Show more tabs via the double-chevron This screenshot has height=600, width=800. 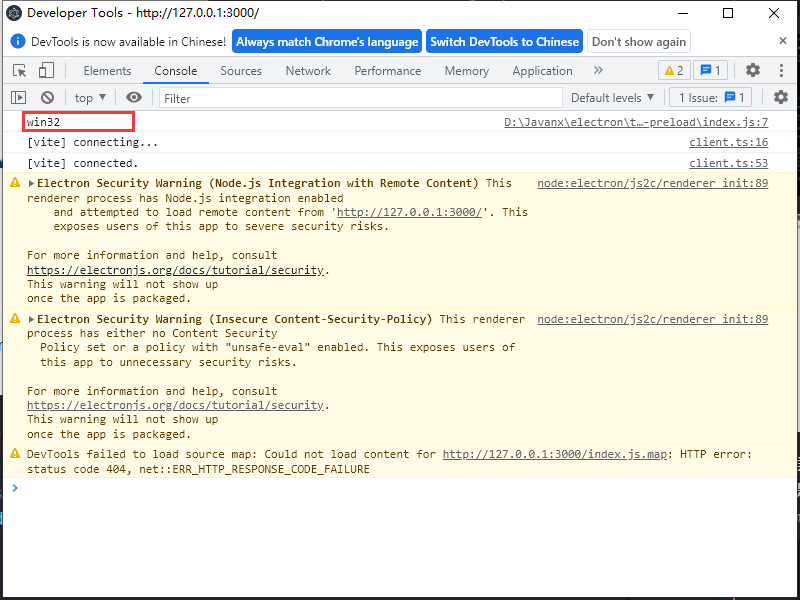click(x=598, y=70)
